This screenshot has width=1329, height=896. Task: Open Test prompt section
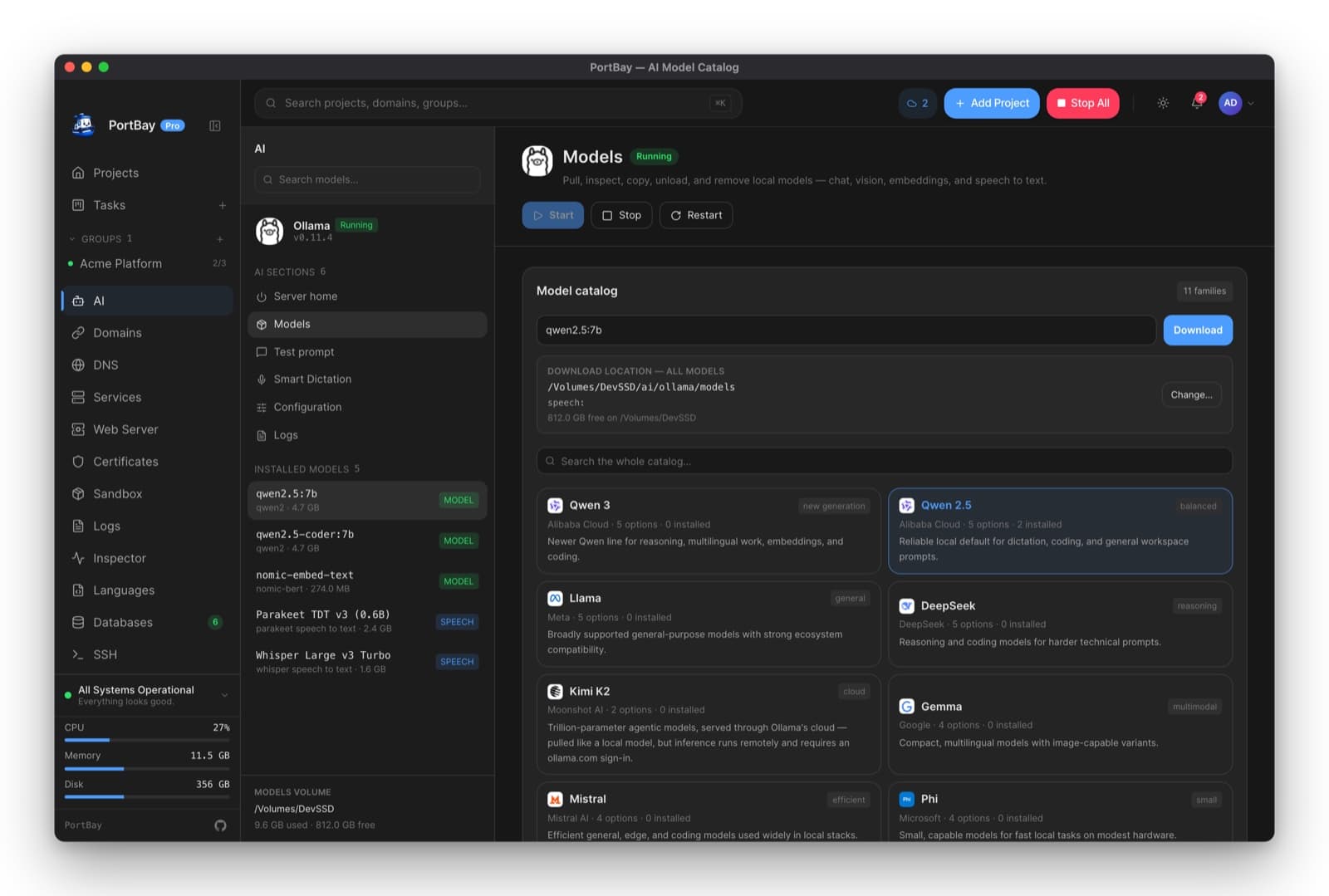[x=367, y=352]
